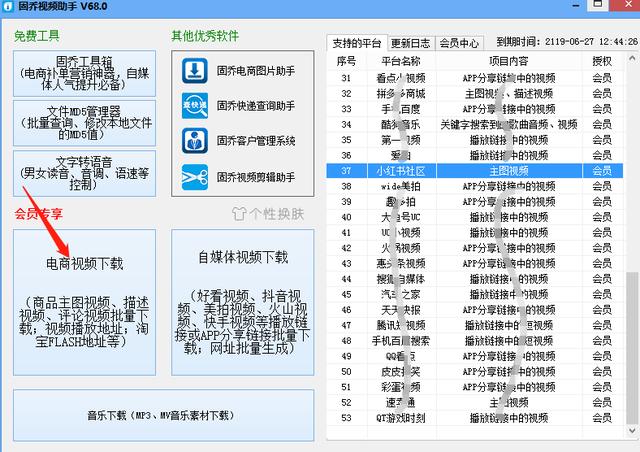Select row 53 QT游戏时刻

[x=475, y=418]
